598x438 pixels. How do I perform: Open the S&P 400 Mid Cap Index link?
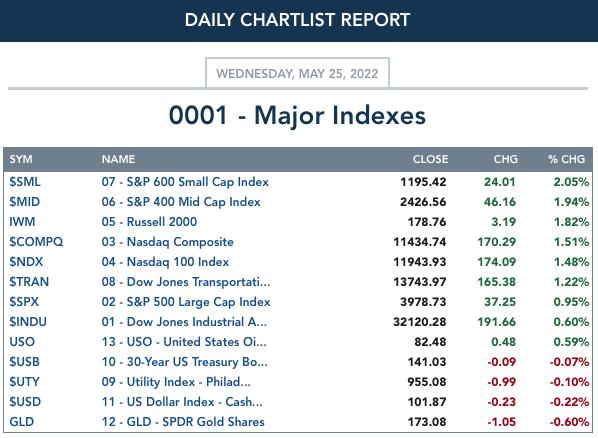(x=181, y=202)
